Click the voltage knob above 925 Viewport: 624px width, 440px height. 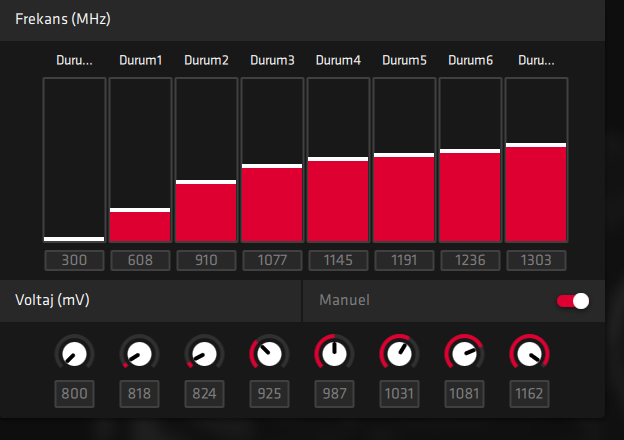[269, 354]
